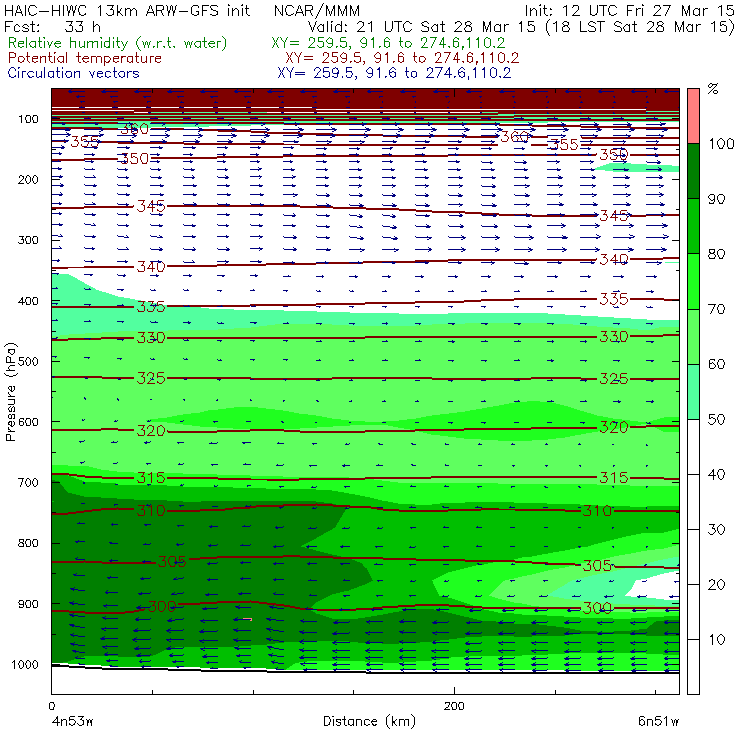Click the pressure axis '800' label
Image resolution: width=740 pixels, height=740 pixels.
pos(28,543)
